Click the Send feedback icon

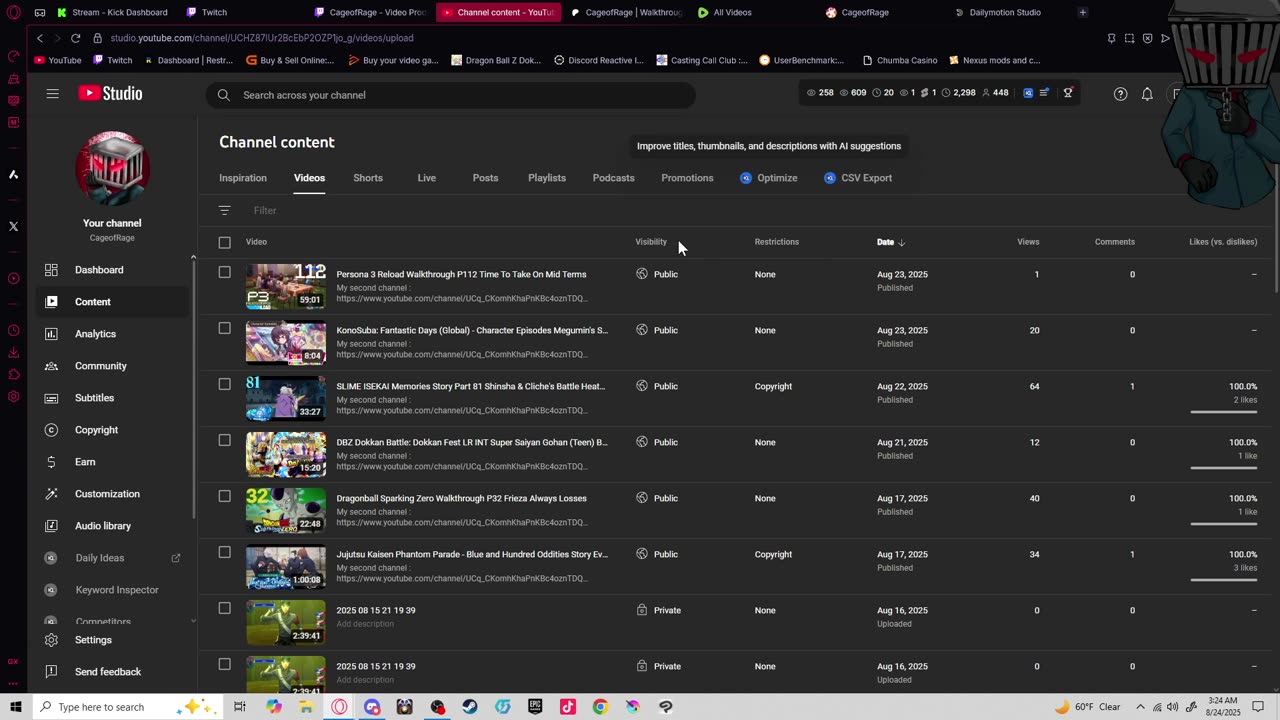[x=51, y=672]
